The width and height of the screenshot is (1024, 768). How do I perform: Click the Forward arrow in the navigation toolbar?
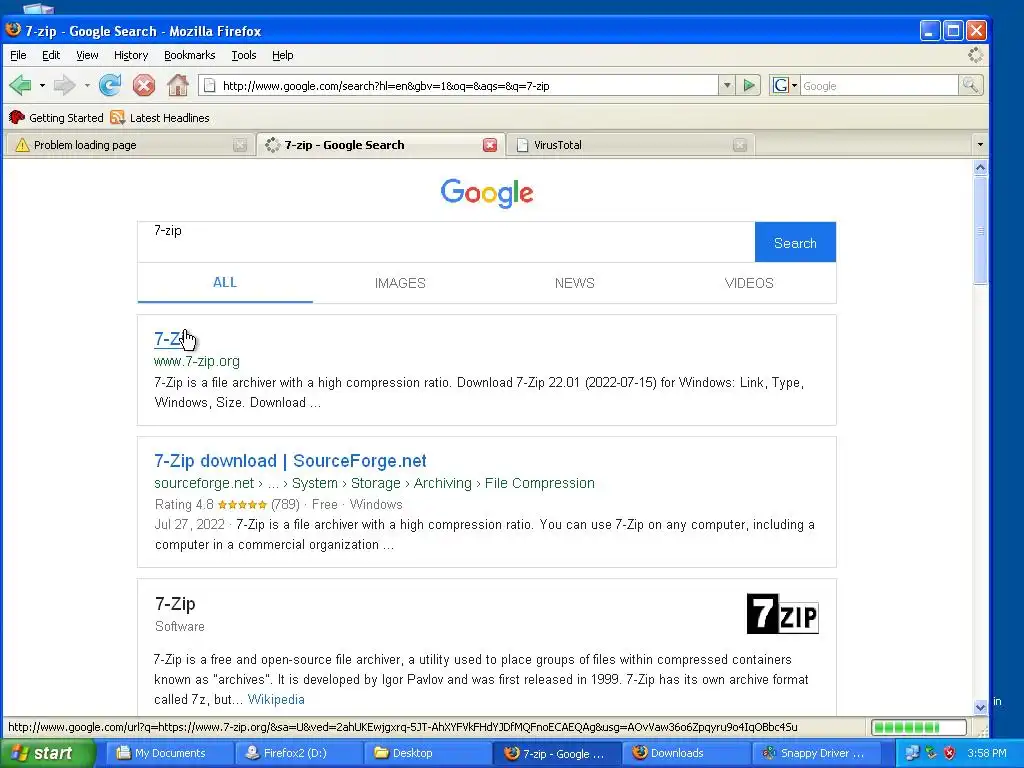tap(64, 85)
